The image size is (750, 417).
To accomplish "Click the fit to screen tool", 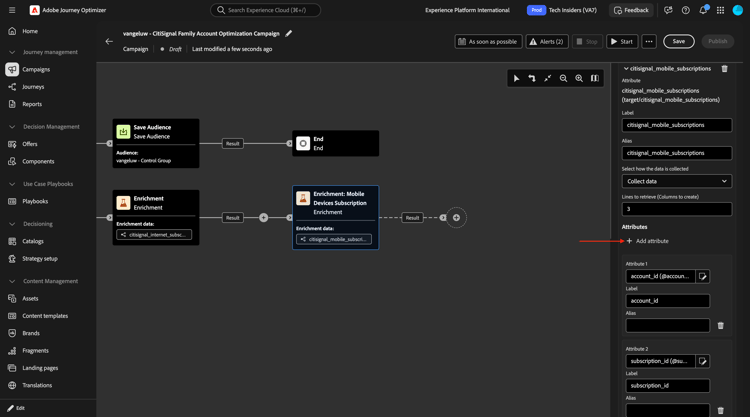I will coord(548,78).
